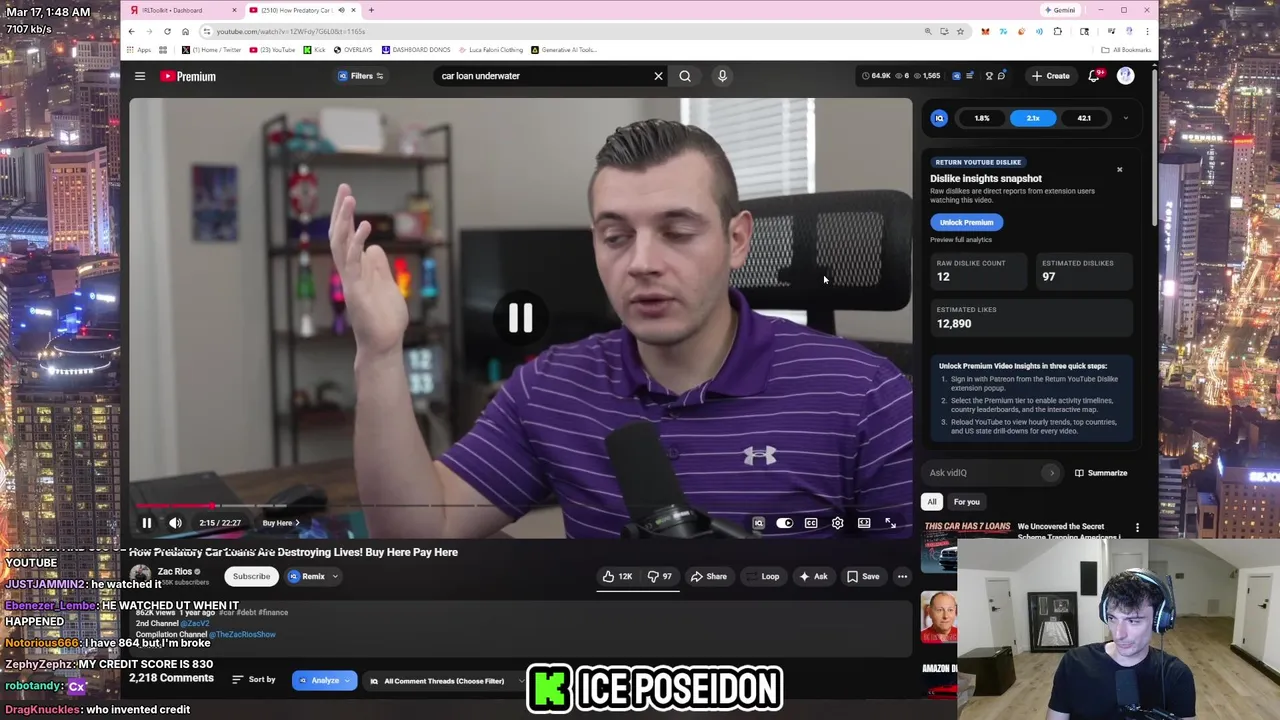Pause the video with the control bar button
This screenshot has width=1280, height=720.
pyautogui.click(x=146, y=523)
